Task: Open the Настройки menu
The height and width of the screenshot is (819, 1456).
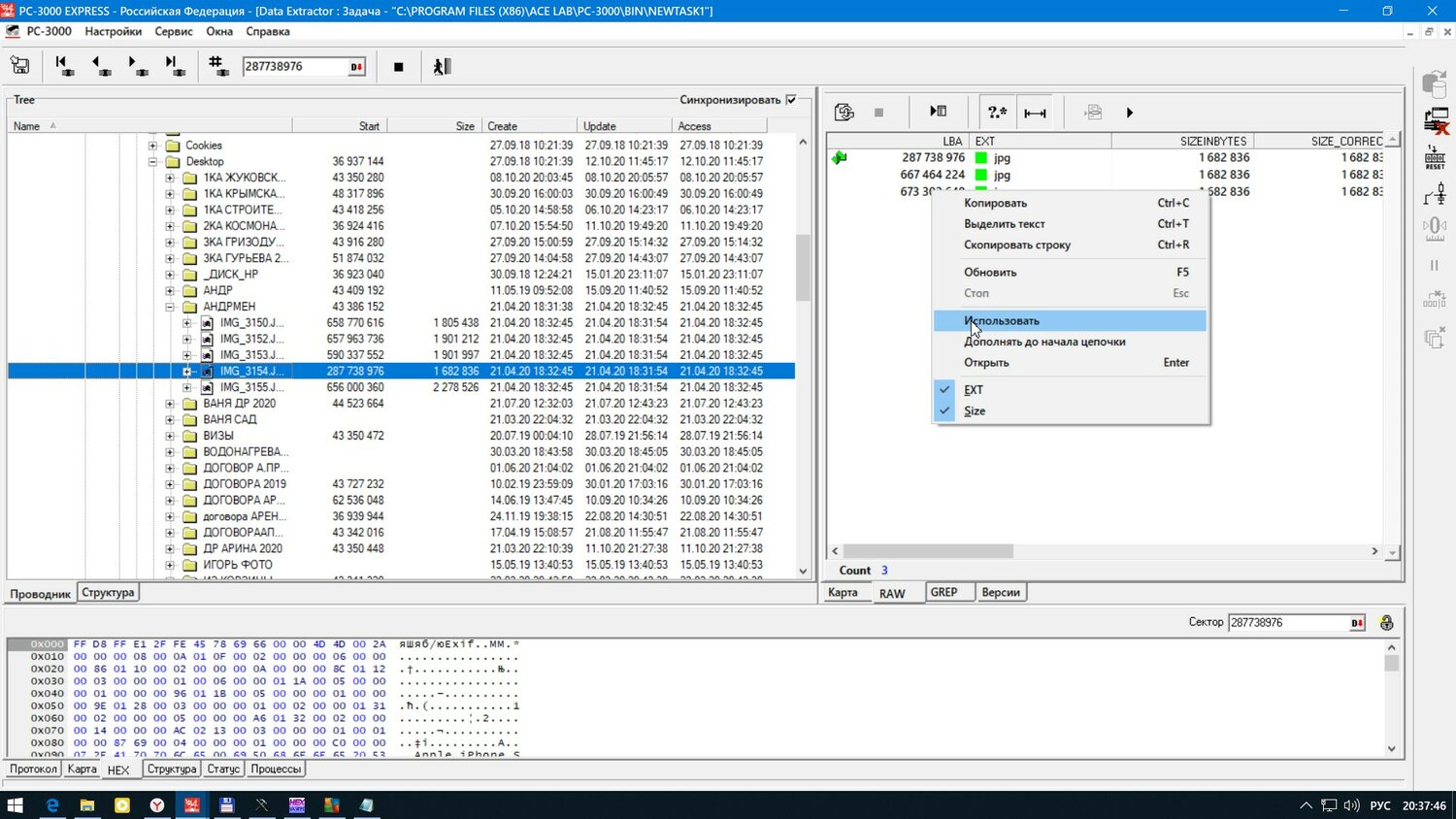Action: click(113, 31)
